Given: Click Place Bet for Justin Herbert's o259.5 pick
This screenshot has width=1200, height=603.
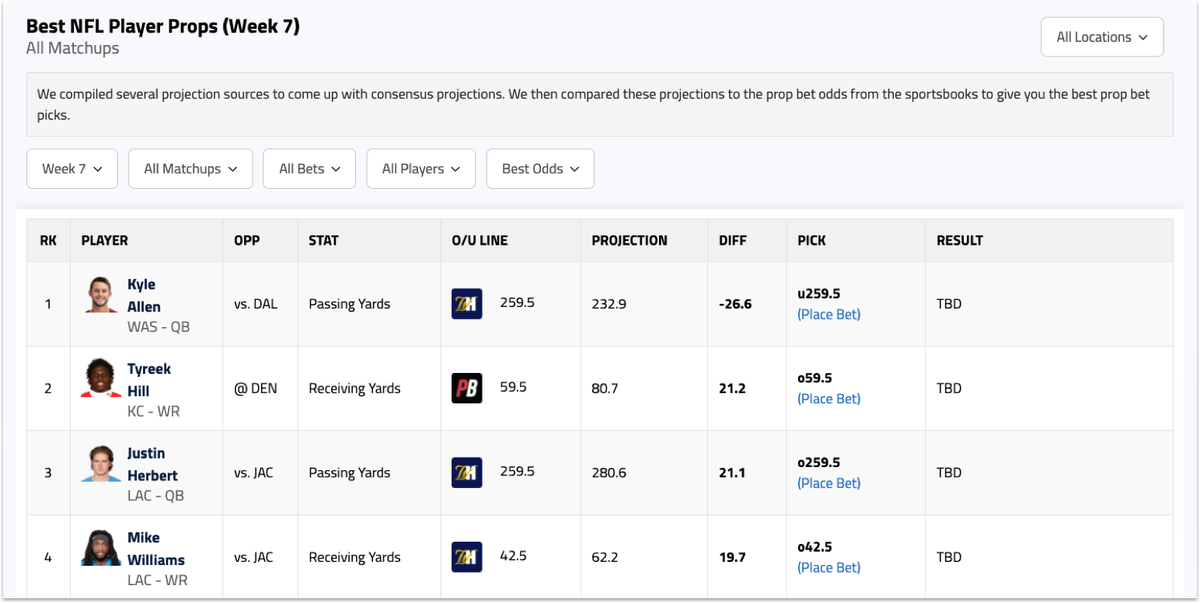Looking at the screenshot, I should (828, 483).
